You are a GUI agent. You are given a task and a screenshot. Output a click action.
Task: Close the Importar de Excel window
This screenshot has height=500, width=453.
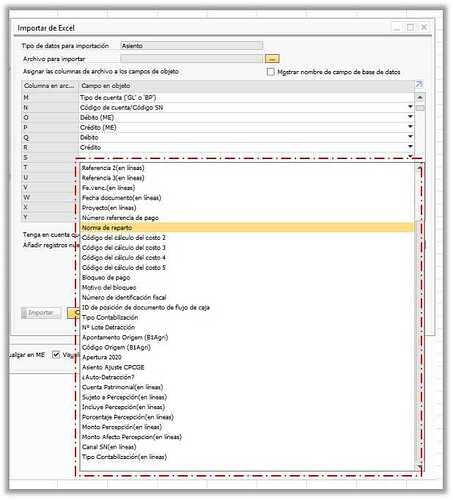click(x=424, y=27)
